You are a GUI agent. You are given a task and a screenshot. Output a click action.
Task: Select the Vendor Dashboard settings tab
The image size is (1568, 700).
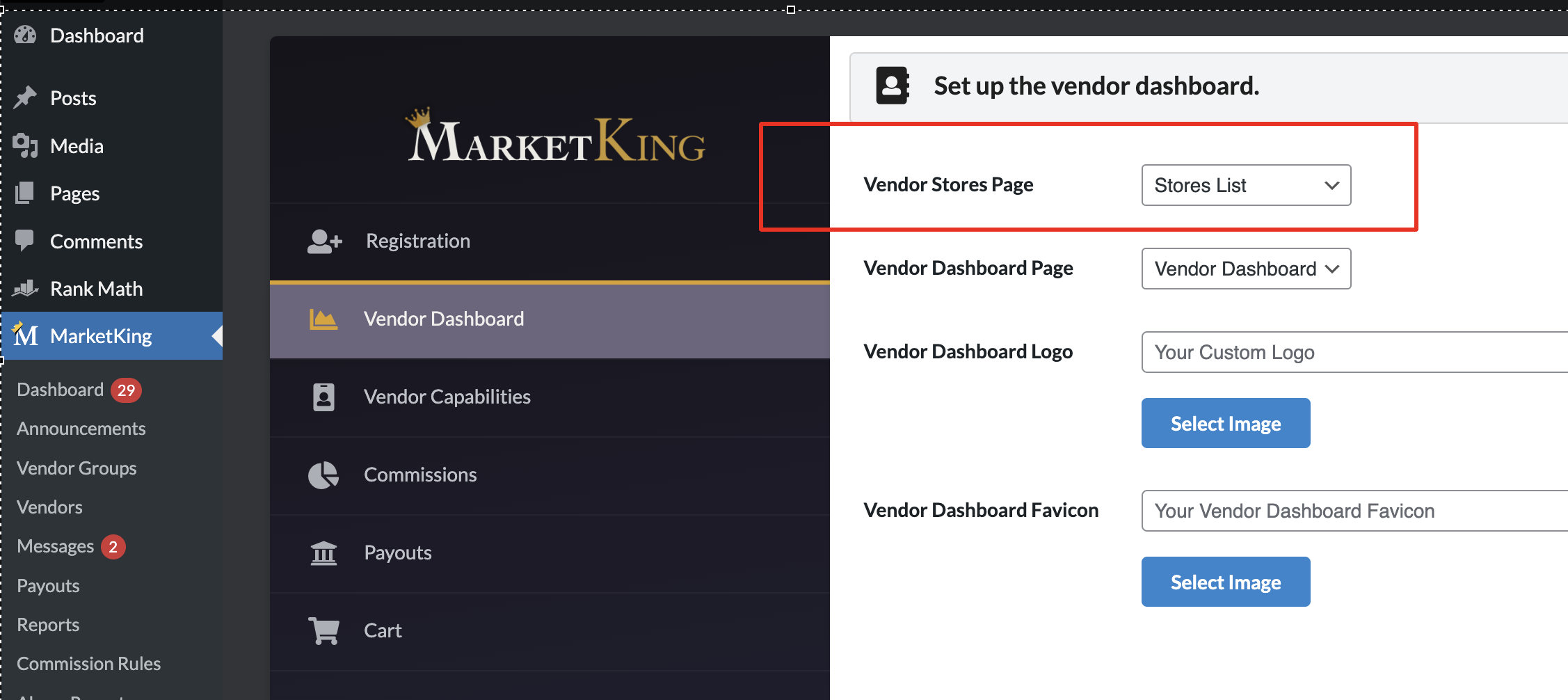coord(550,320)
